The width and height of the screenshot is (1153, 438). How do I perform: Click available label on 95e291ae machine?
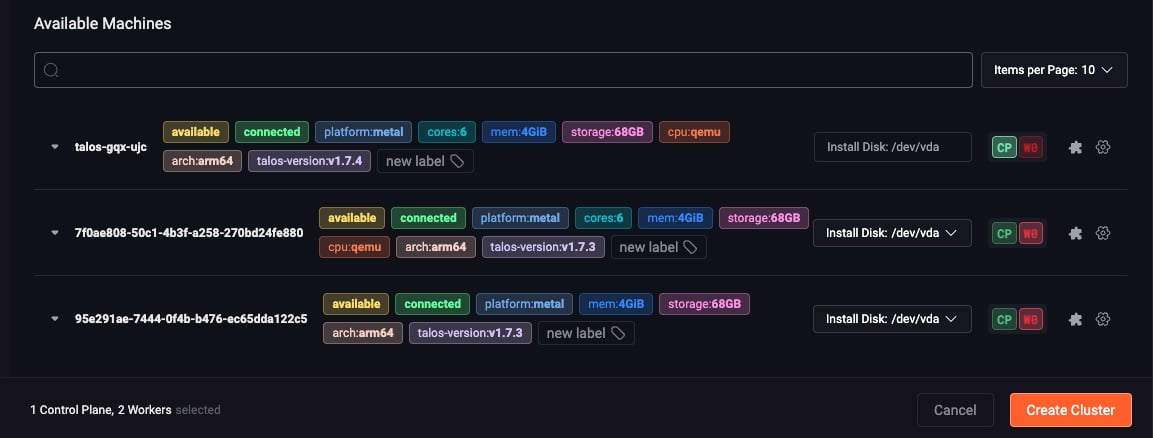tap(356, 304)
